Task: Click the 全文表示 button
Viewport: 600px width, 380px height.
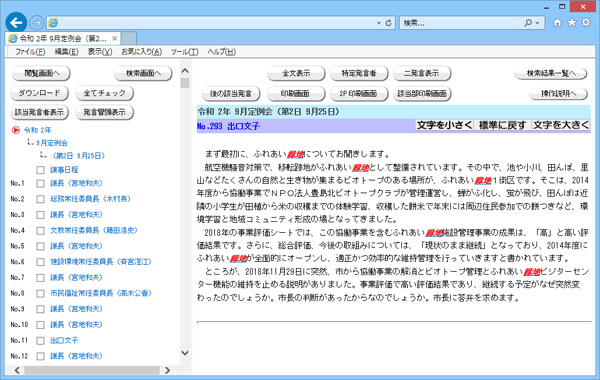Action: tap(296, 73)
